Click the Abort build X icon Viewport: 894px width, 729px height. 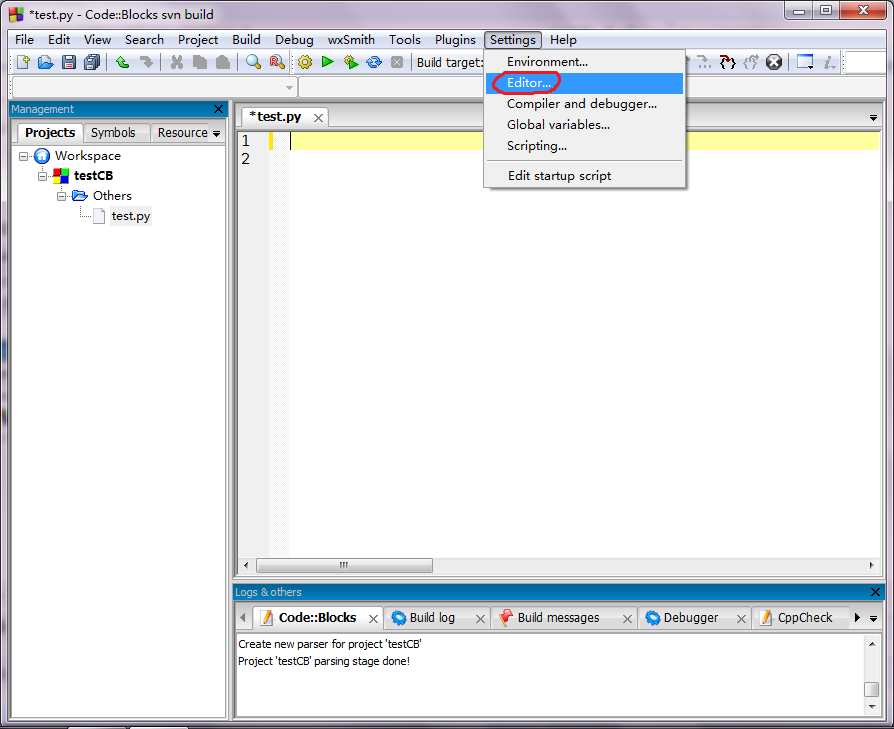[x=397, y=62]
